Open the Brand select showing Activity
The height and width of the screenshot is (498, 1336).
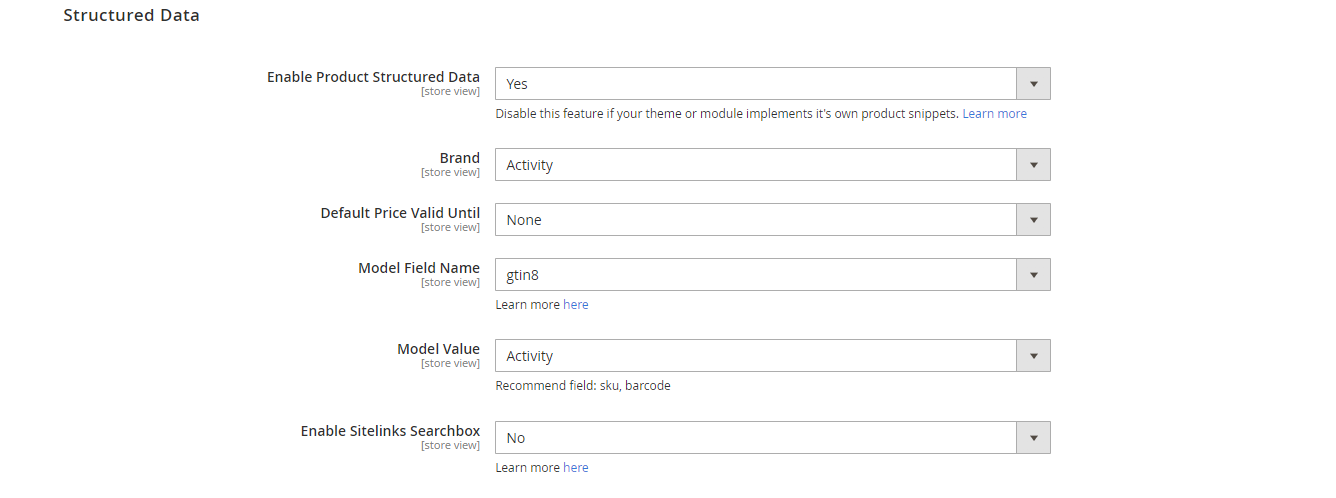click(755, 165)
